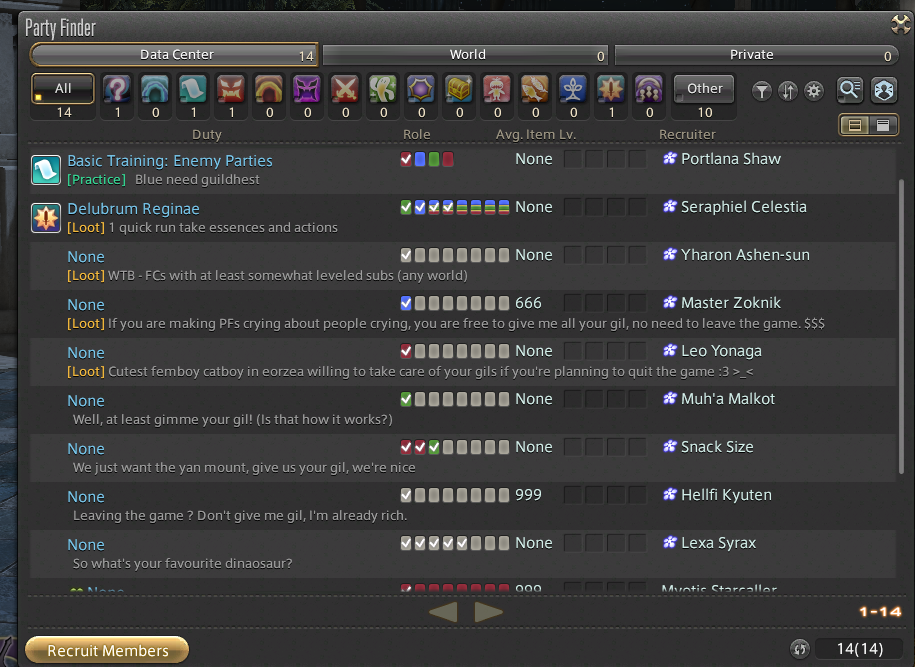Click the Duty column header
The width and height of the screenshot is (915, 667).
(x=207, y=134)
